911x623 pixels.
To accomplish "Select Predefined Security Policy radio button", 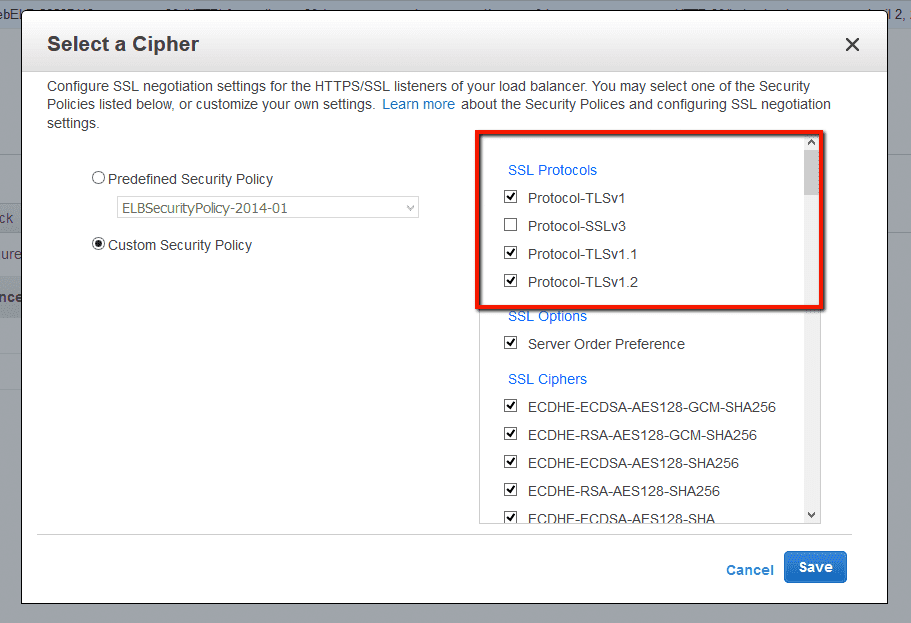I will tap(98, 178).
